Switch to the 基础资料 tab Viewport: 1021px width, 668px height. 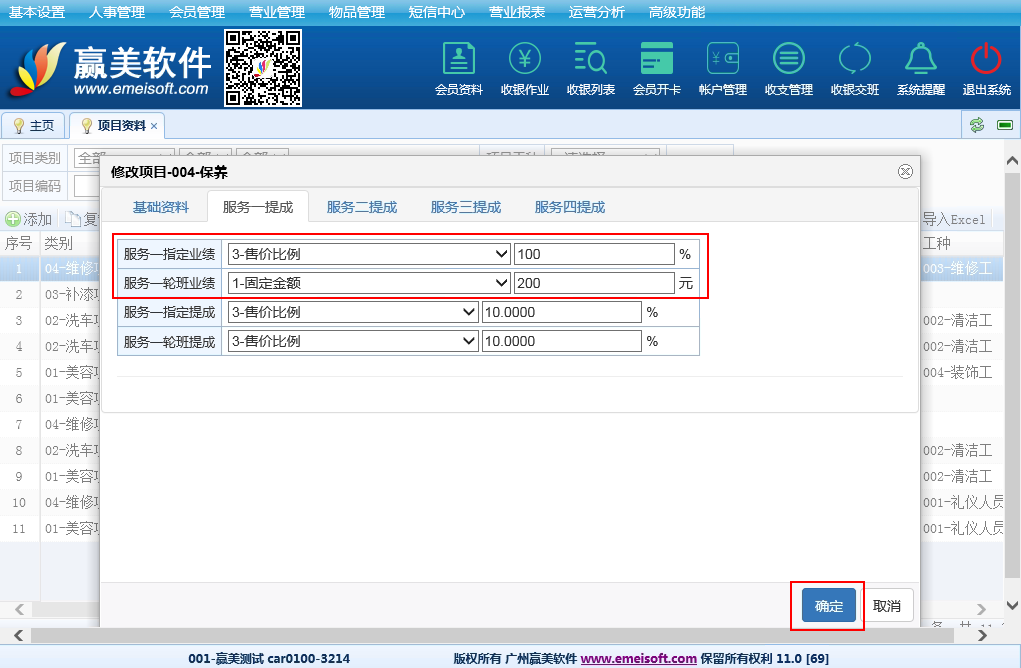coord(161,207)
